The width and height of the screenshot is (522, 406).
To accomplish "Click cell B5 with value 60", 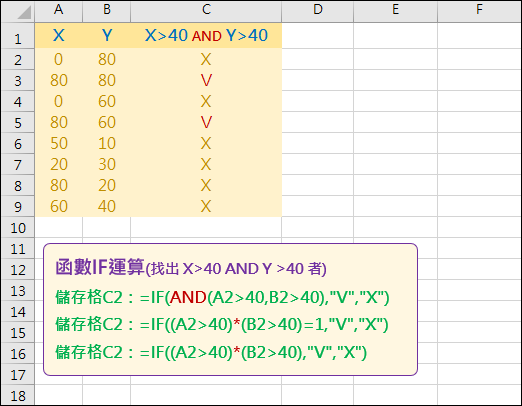I will pos(107,122).
